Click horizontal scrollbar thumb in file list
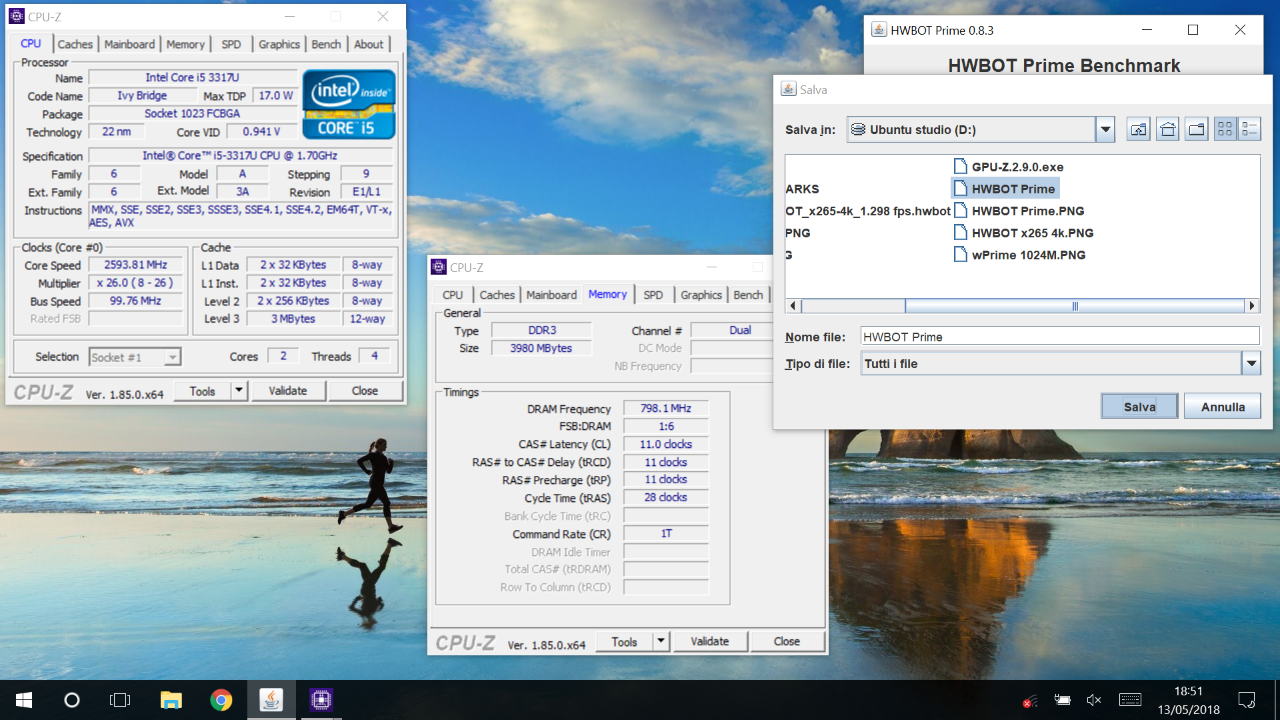The image size is (1280, 720). (1075, 306)
